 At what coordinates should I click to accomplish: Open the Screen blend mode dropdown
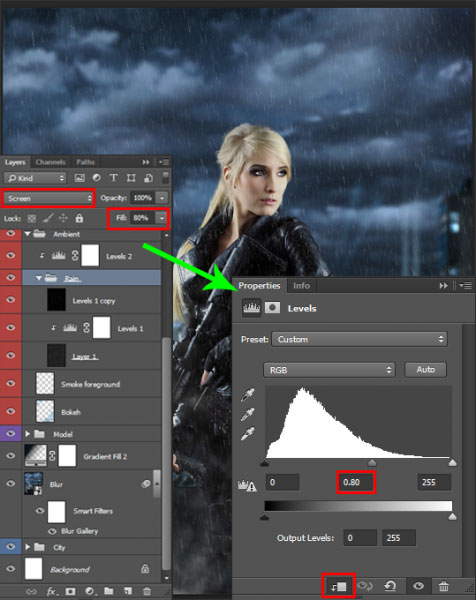coord(49,198)
